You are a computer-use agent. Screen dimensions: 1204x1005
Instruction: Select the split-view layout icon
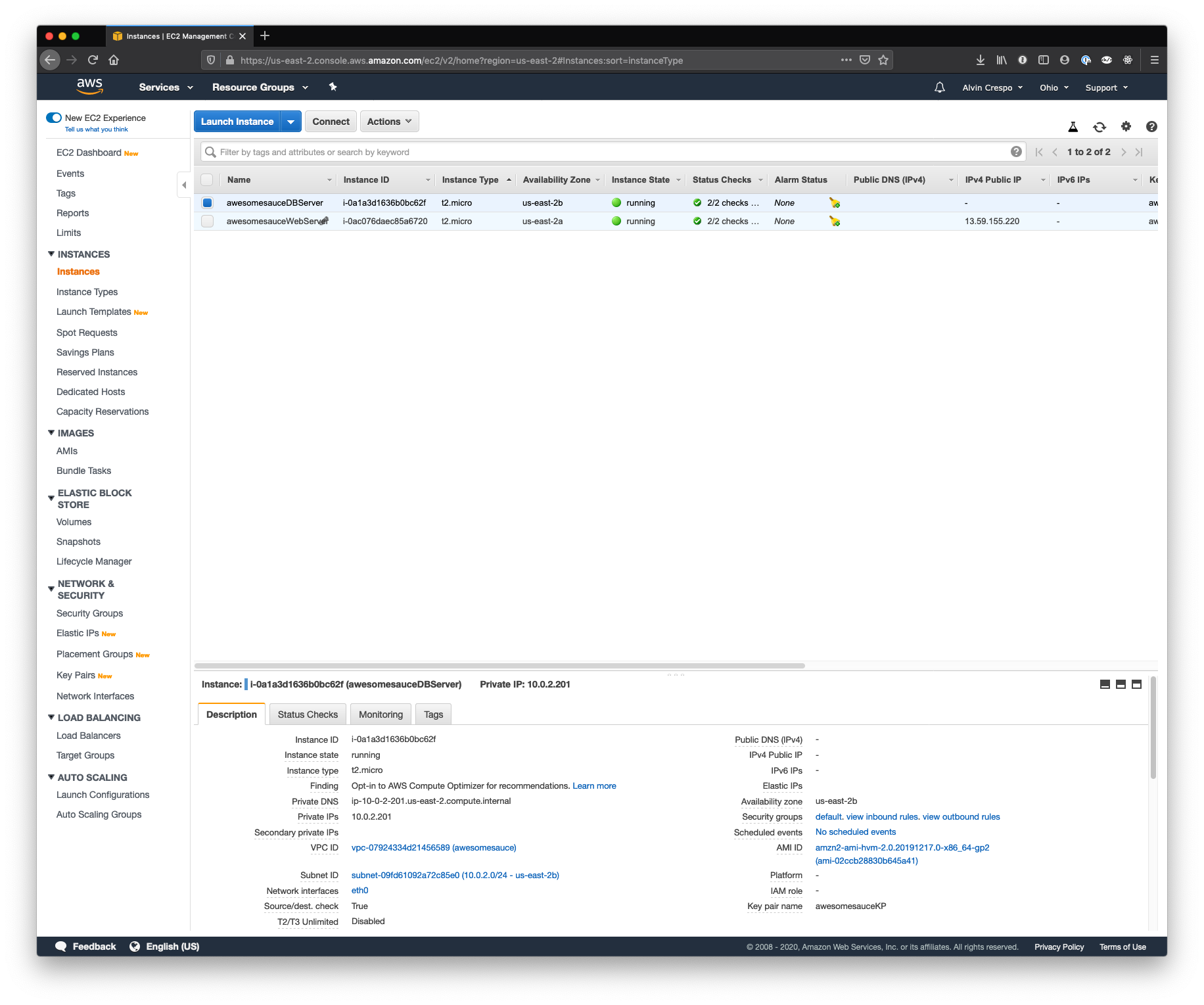click(1120, 684)
